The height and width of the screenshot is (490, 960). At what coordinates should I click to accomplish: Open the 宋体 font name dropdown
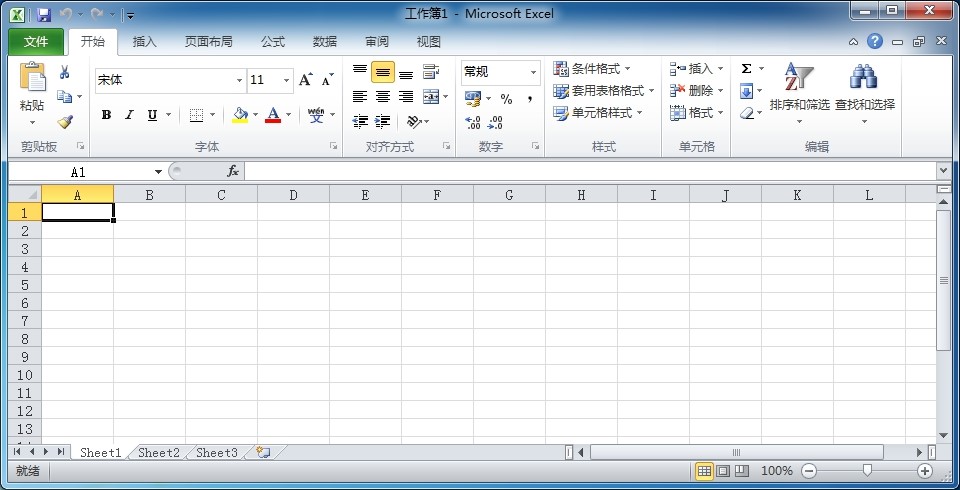coord(239,80)
